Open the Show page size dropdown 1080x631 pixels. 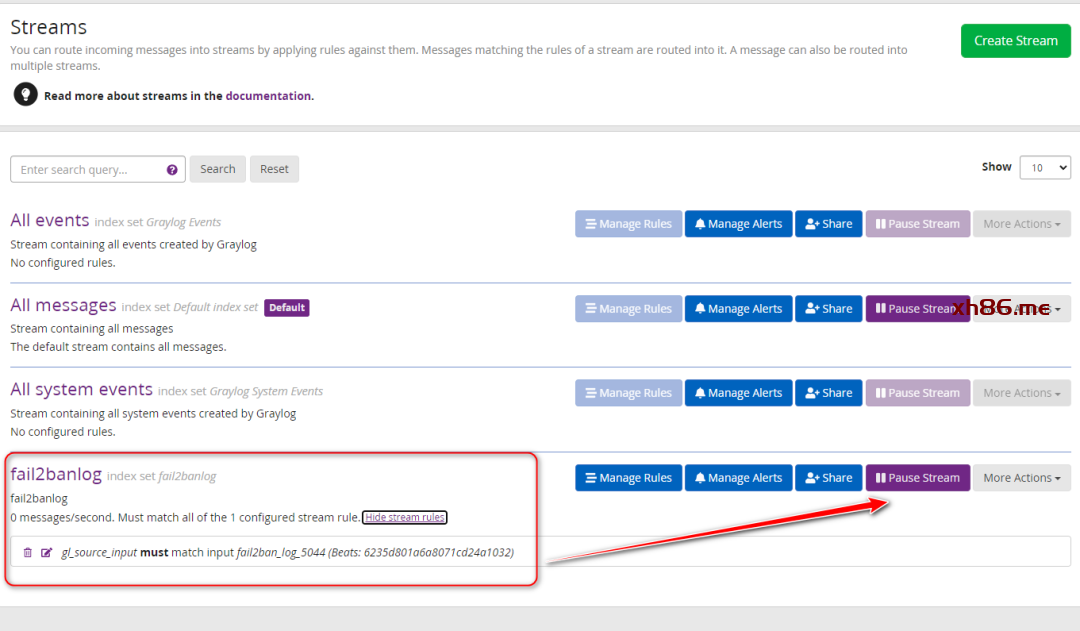[x=1045, y=168]
